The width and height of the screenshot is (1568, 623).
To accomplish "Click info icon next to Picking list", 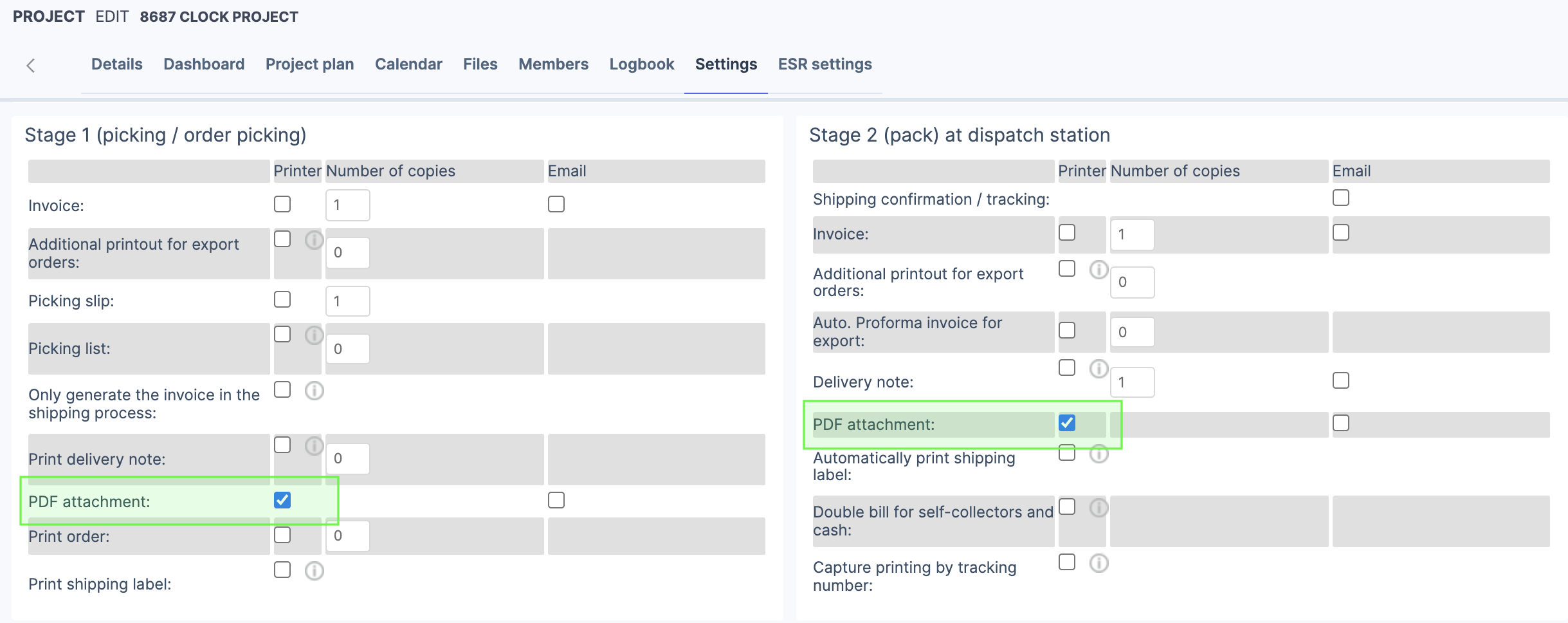I will tap(314, 335).
